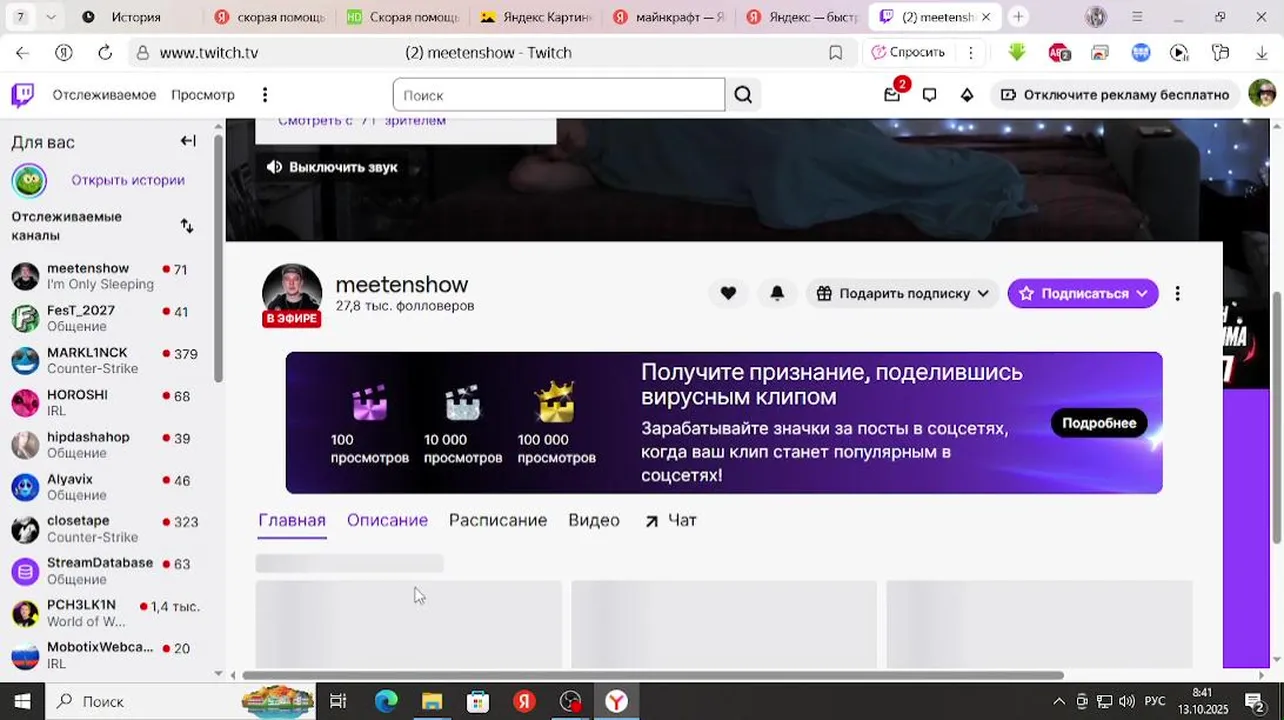Screen dimensions: 1284x720
Task: Click the browser back arrow
Action: 22,53
